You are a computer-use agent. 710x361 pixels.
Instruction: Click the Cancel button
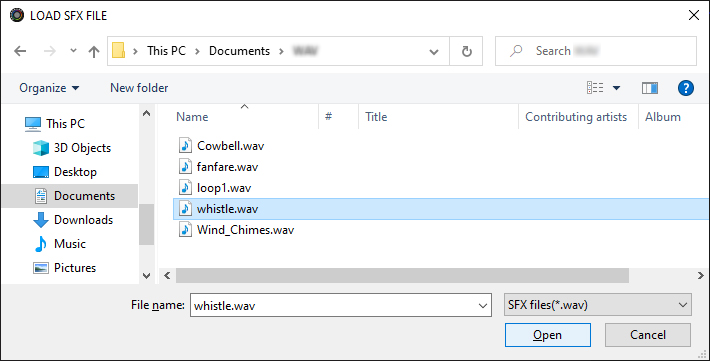(x=648, y=335)
